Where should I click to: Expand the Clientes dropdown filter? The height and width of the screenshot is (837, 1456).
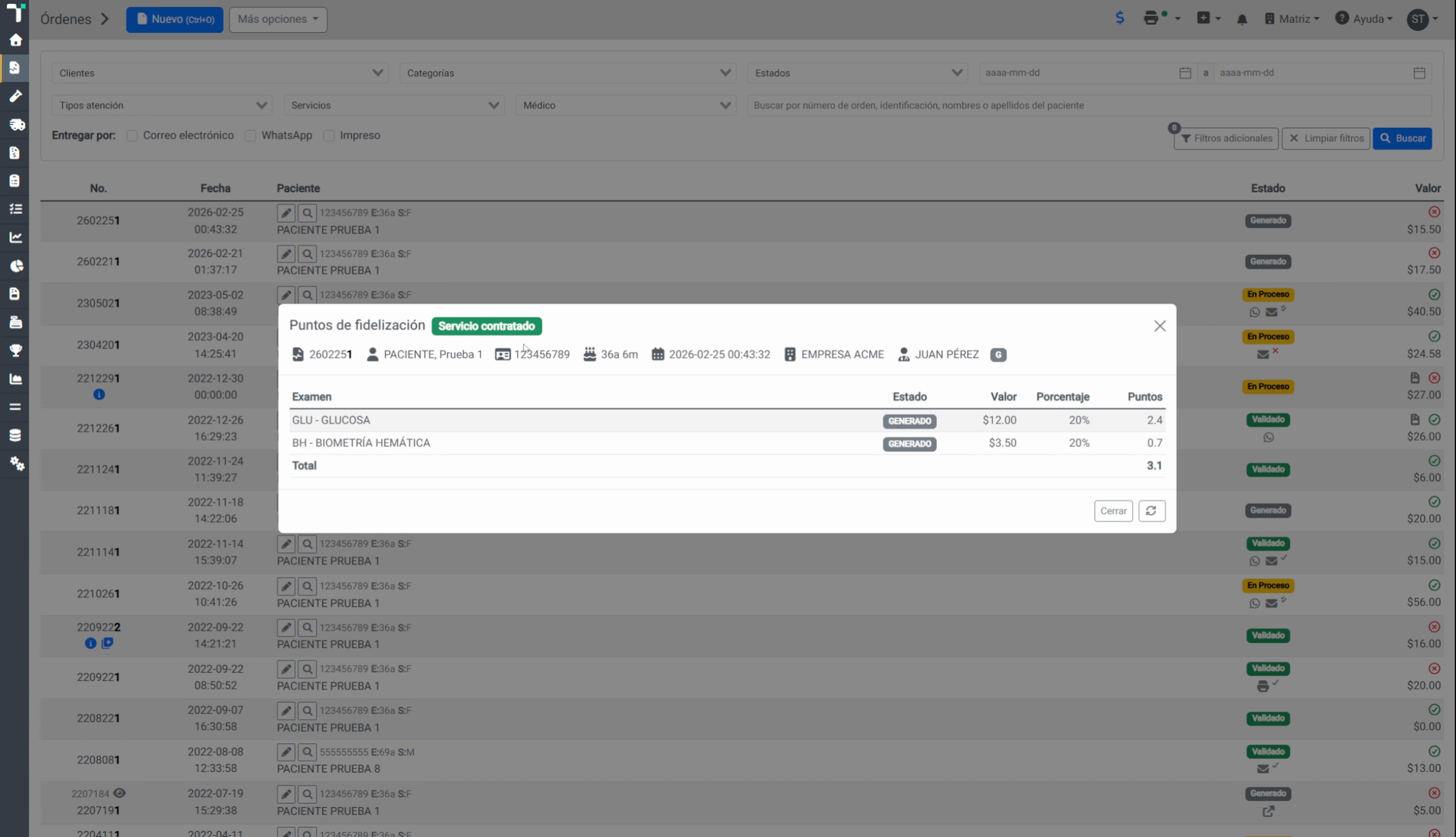coord(220,73)
